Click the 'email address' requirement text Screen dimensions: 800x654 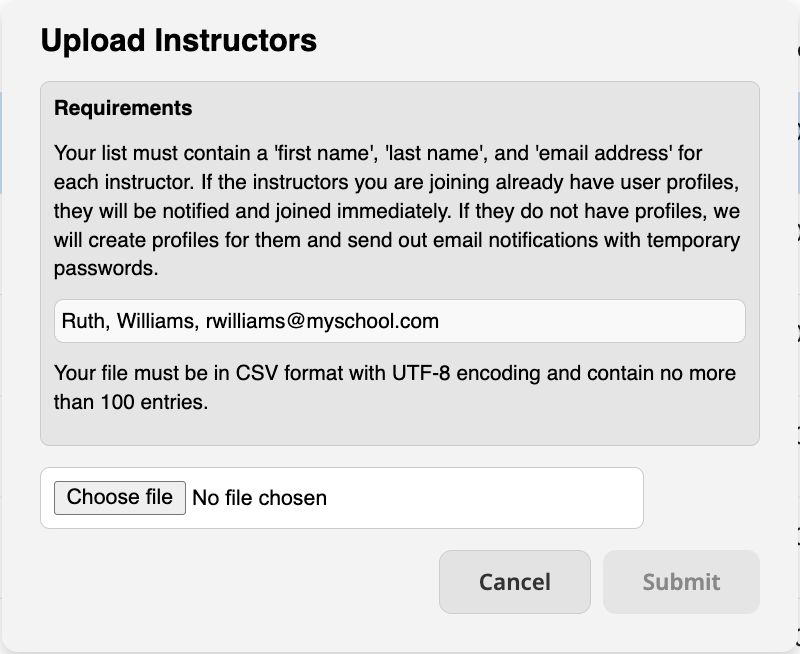(x=604, y=153)
